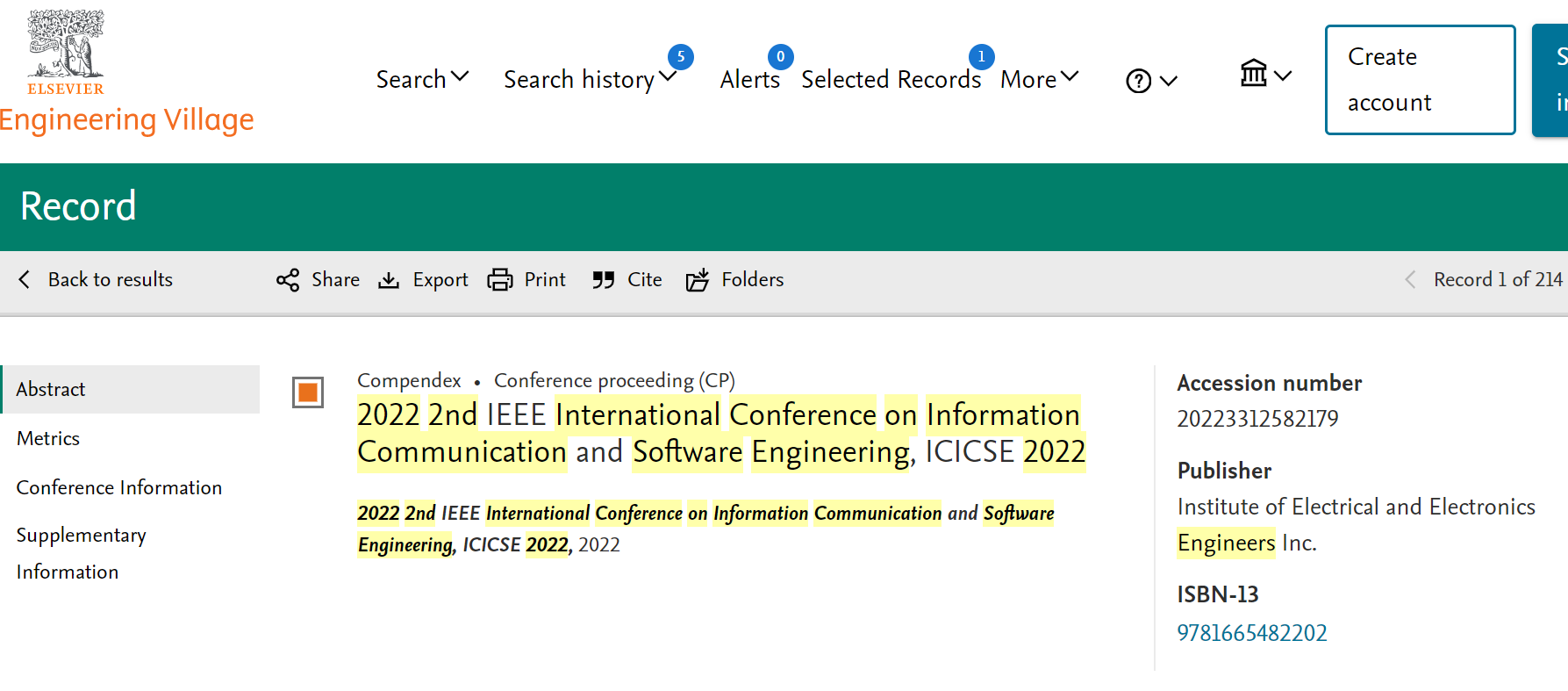Click the Export label
1568x691 pixels.
(x=440, y=280)
